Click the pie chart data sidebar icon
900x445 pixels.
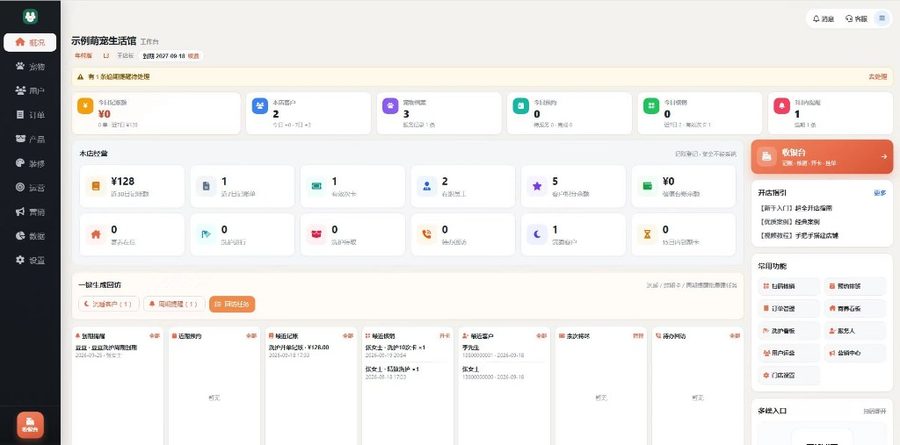point(21,236)
